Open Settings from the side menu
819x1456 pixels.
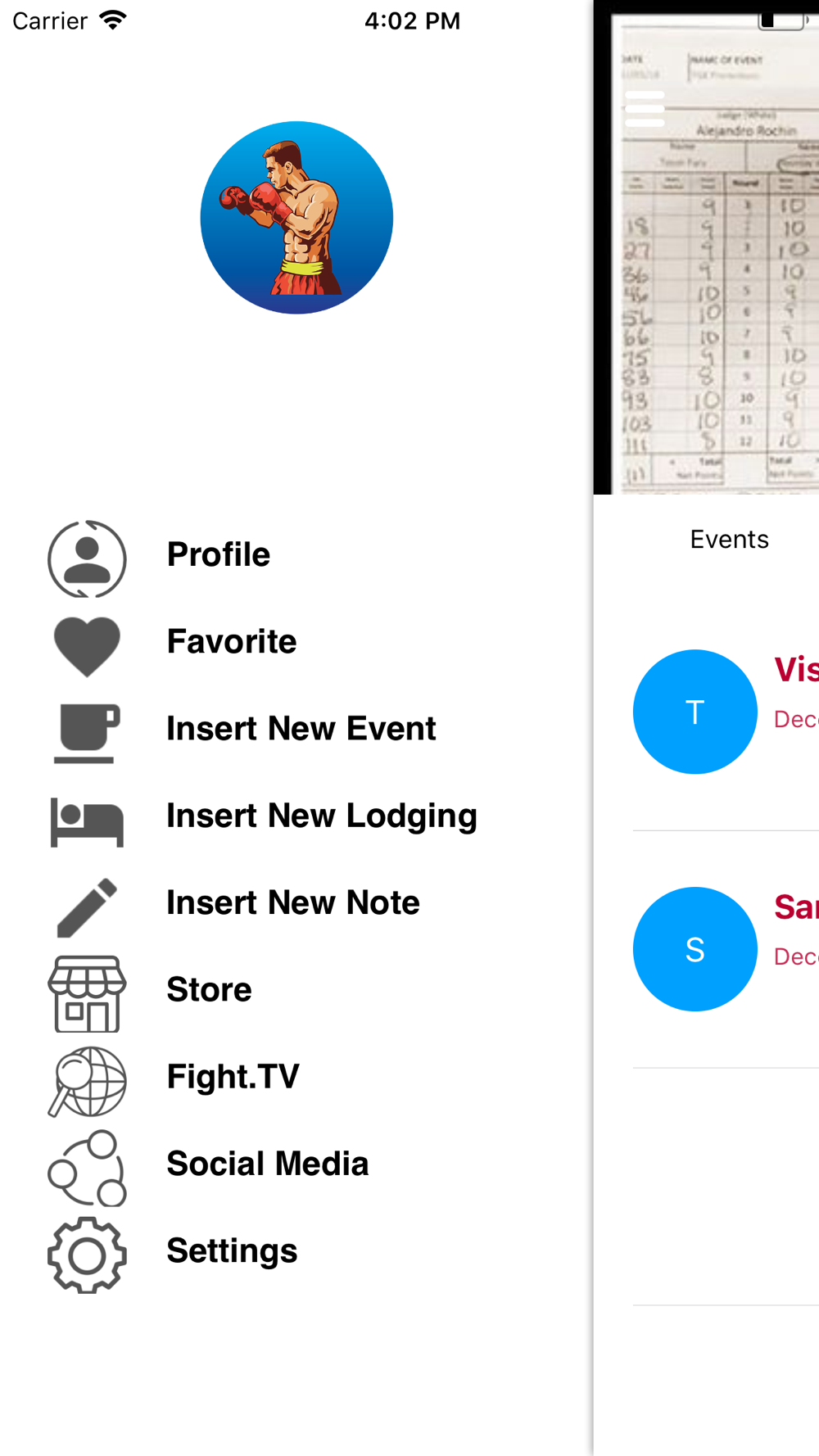[x=232, y=1250]
